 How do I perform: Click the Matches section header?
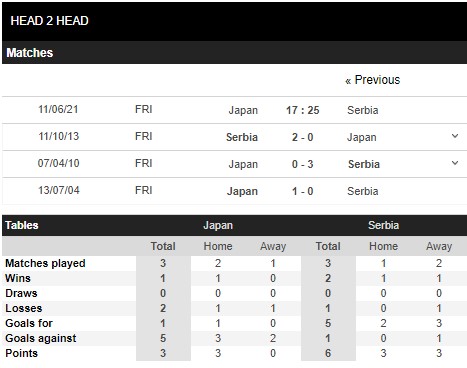(x=30, y=53)
